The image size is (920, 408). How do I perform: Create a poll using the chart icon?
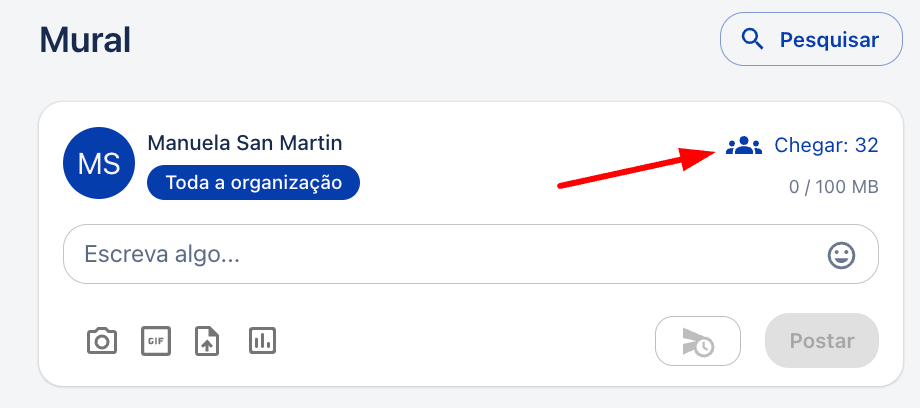tap(262, 340)
